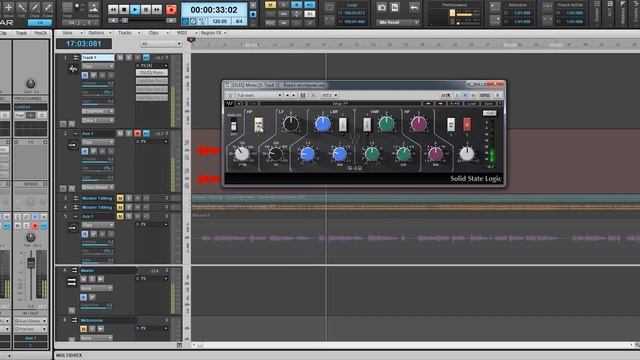Click the plugin redo arrow in the Waves bar
The image size is (640, 360).
click(x=253, y=104)
